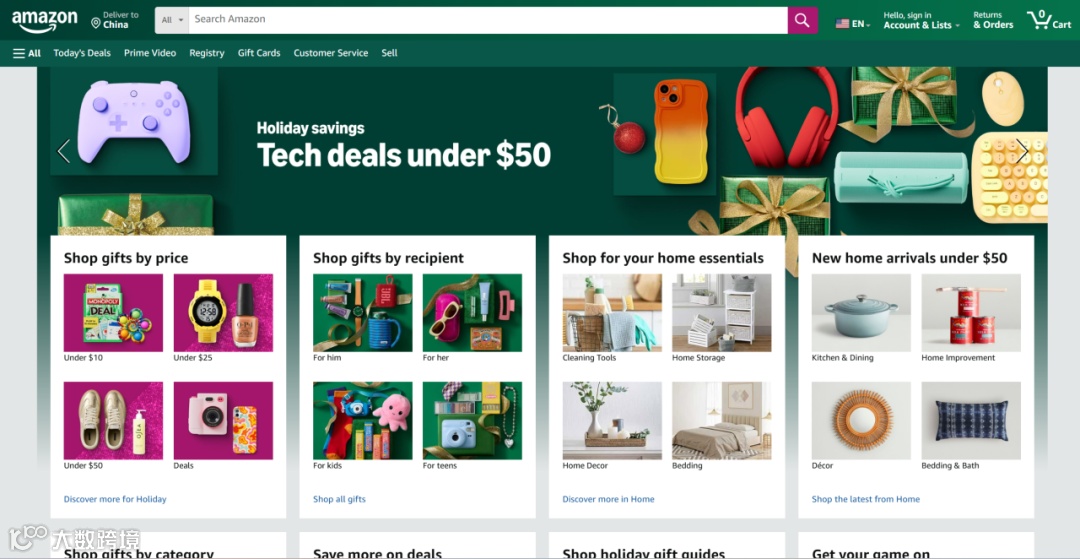Open the Kitchen & Dining pot thumbnail
This screenshot has width=1080, height=559.
point(861,313)
